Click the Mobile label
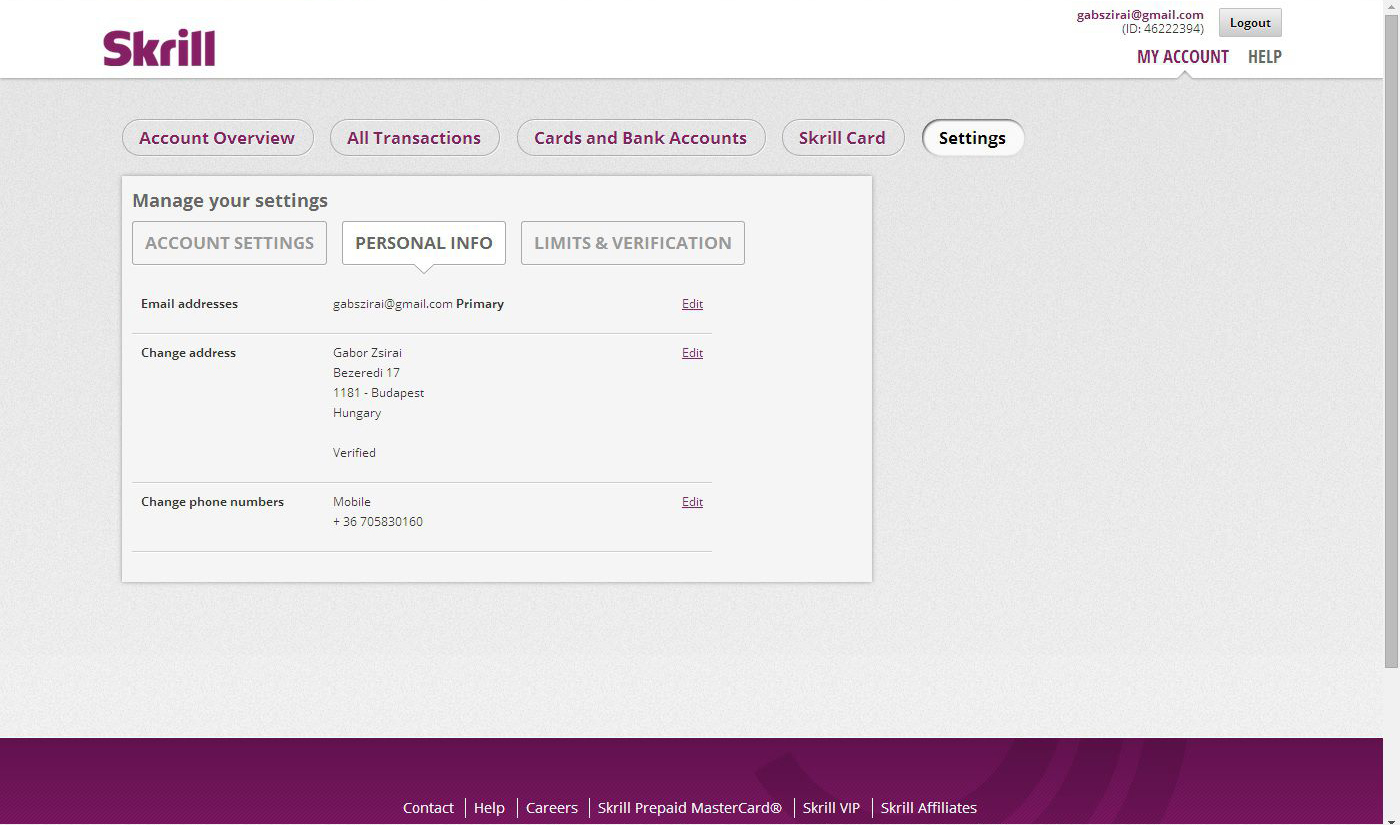Image resolution: width=1400 pixels, height=825 pixels. pos(352,502)
